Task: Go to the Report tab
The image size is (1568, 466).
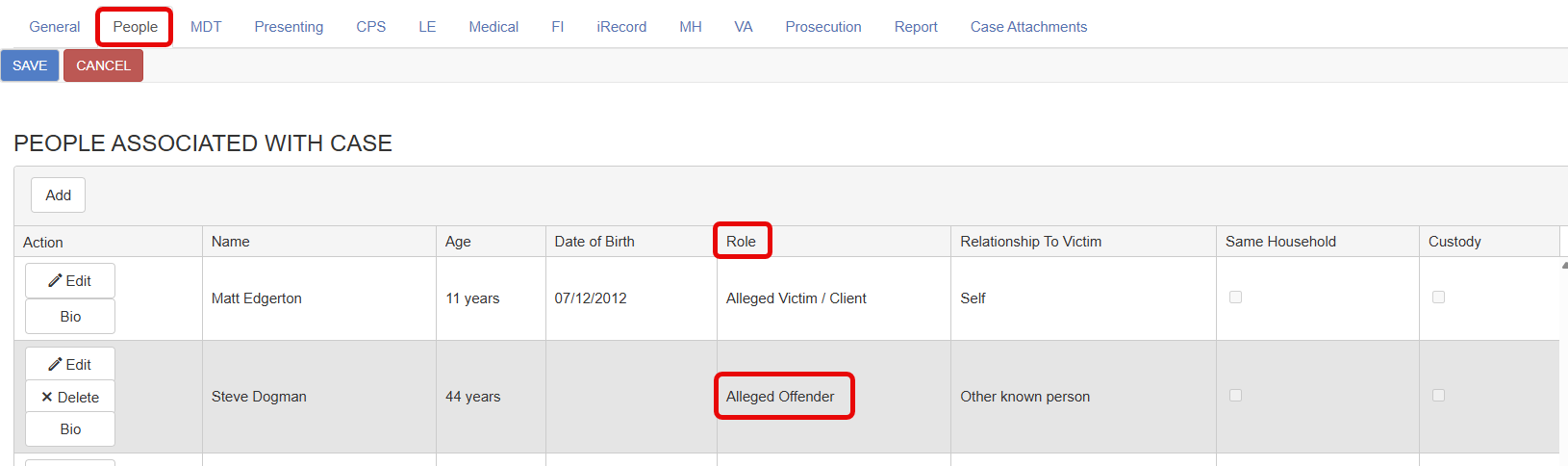Action: (x=916, y=27)
